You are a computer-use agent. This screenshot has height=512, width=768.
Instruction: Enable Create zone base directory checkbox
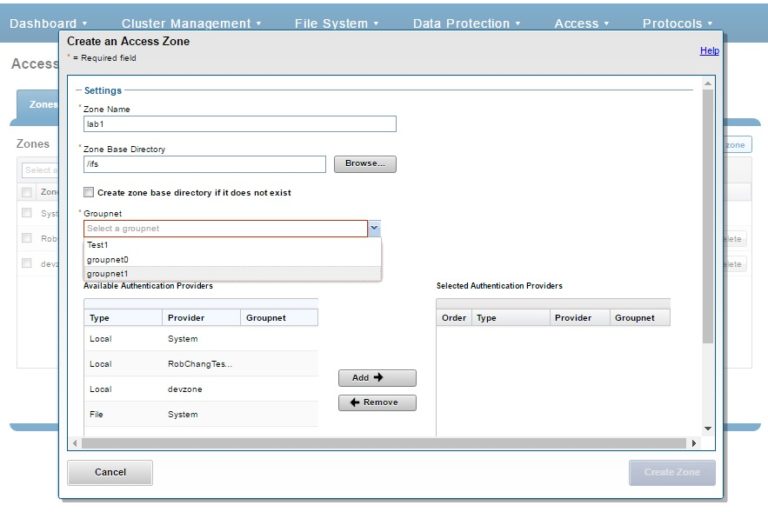[89, 192]
